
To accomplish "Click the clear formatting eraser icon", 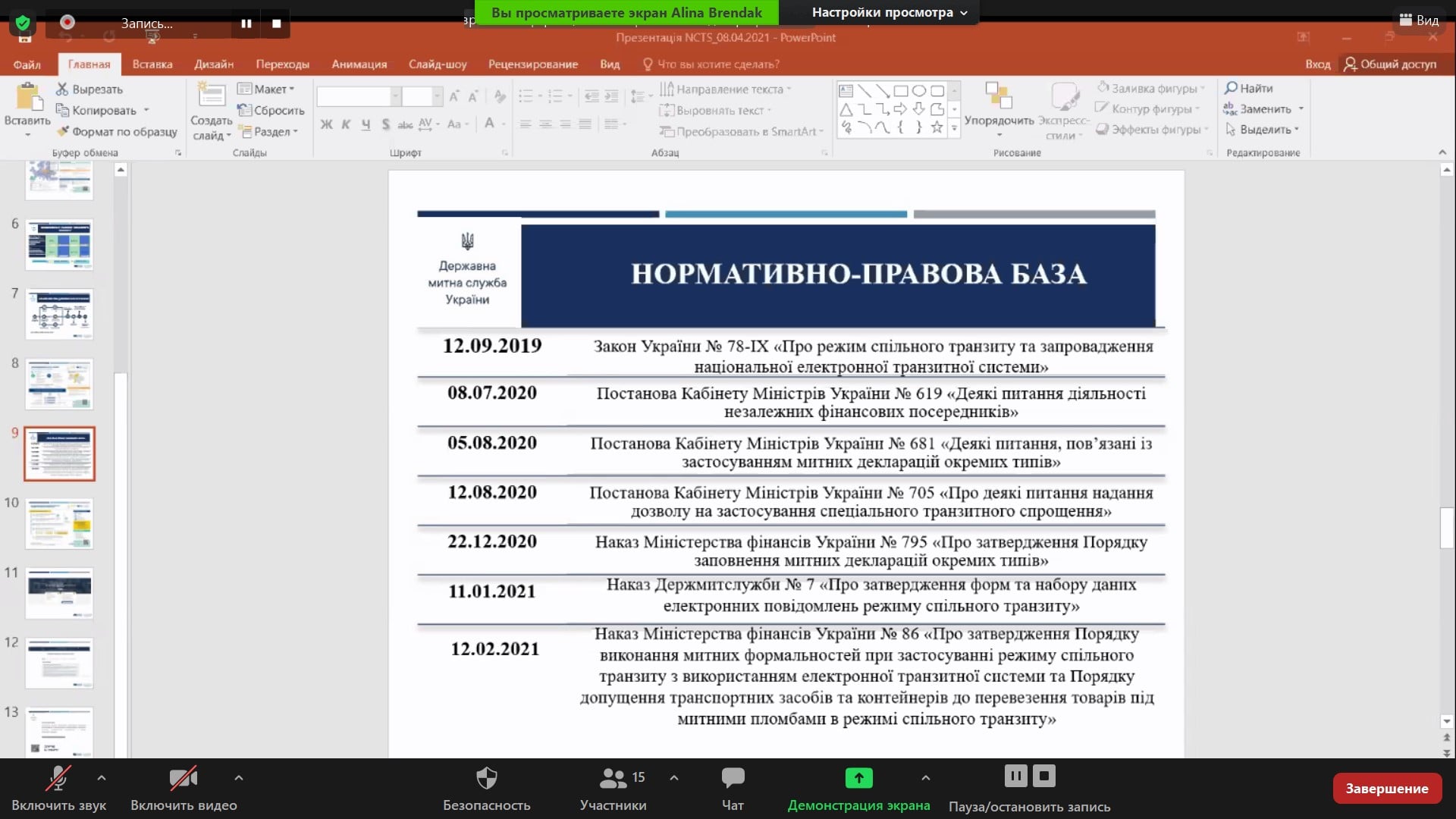I will [x=500, y=96].
